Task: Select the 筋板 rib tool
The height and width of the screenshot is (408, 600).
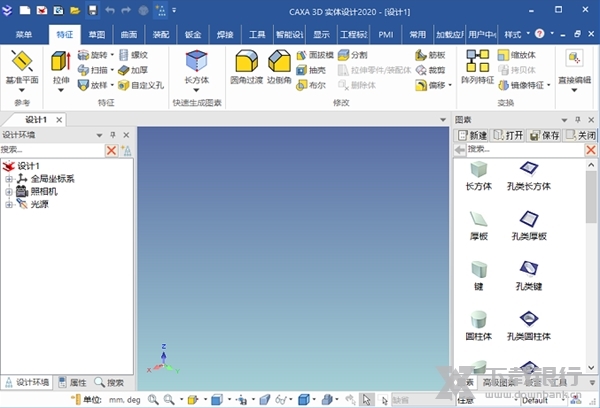Action: 430,55
